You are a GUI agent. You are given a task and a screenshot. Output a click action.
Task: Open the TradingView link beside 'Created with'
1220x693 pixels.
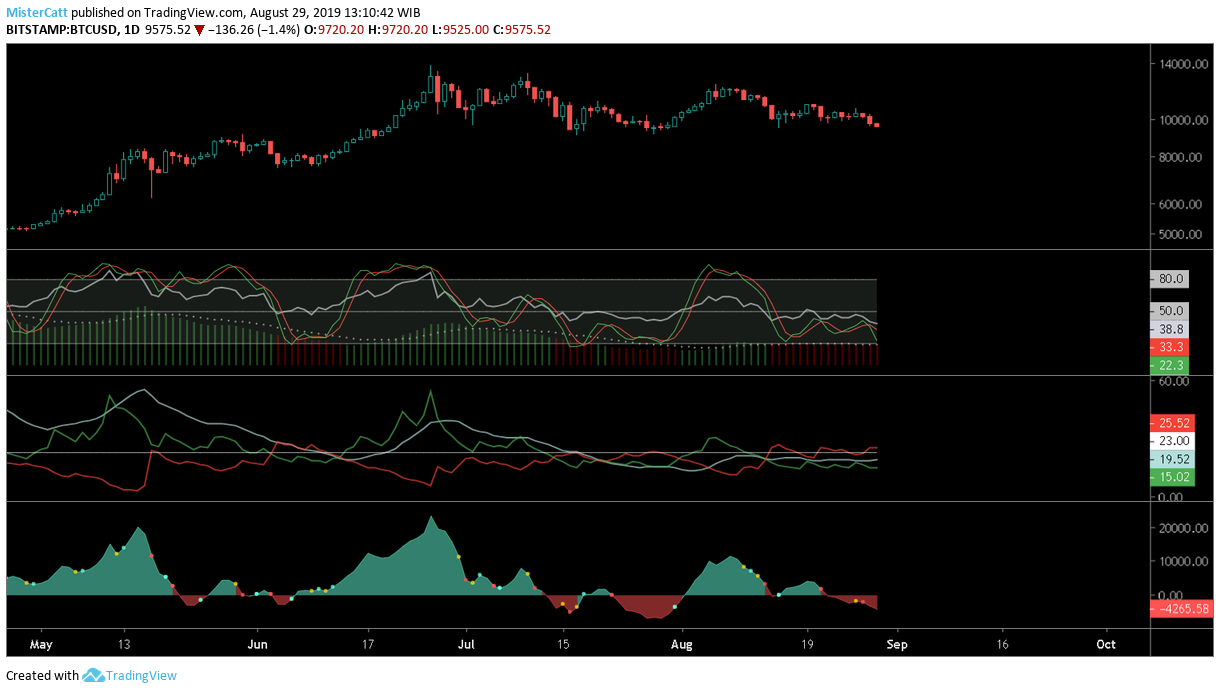tap(142, 675)
